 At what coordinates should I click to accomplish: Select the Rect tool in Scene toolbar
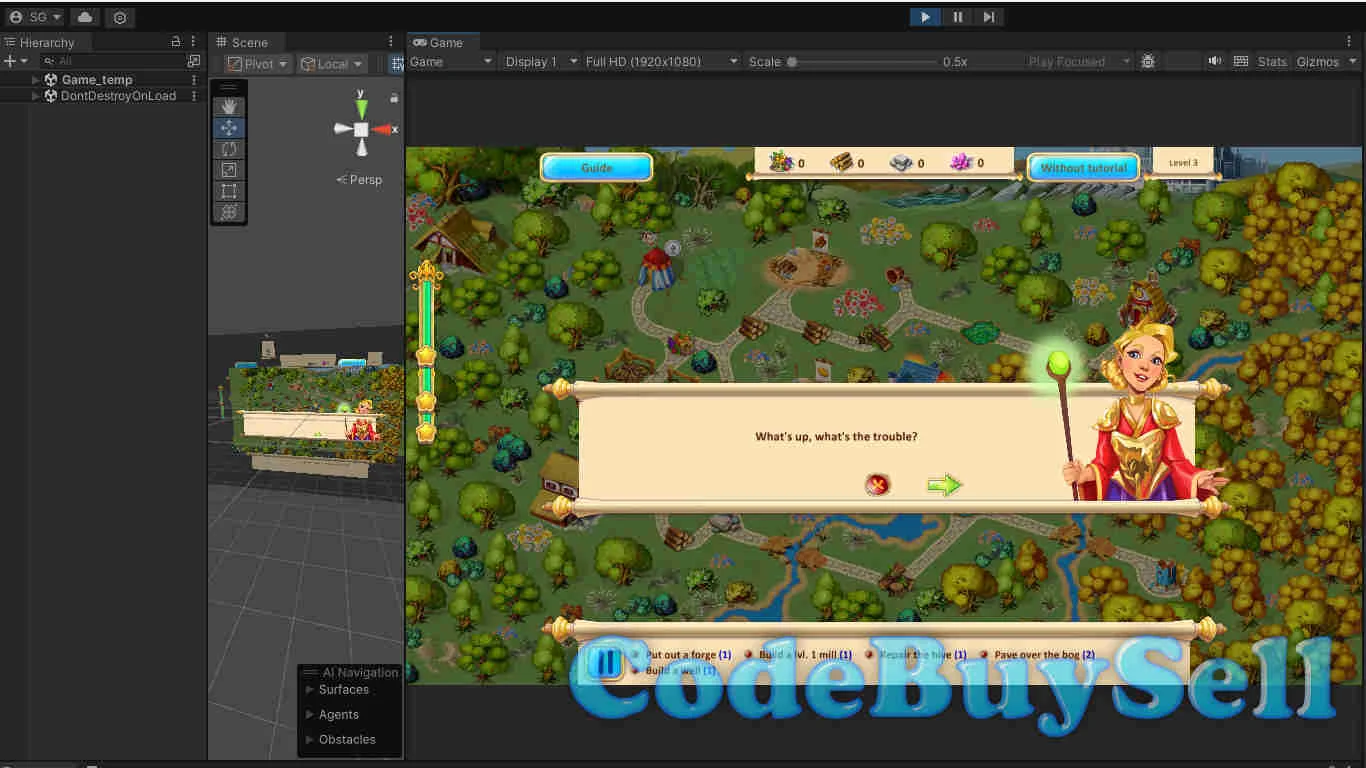pyautogui.click(x=229, y=190)
